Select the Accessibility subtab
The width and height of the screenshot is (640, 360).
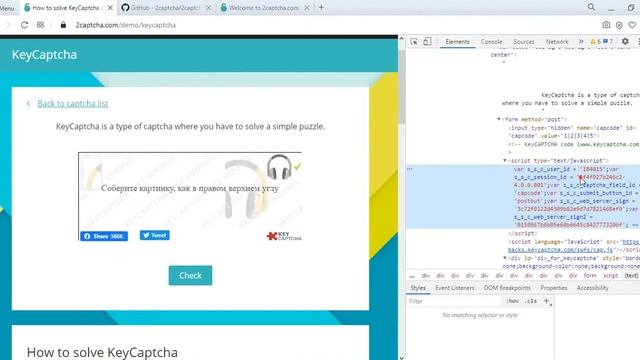[x=592, y=288]
